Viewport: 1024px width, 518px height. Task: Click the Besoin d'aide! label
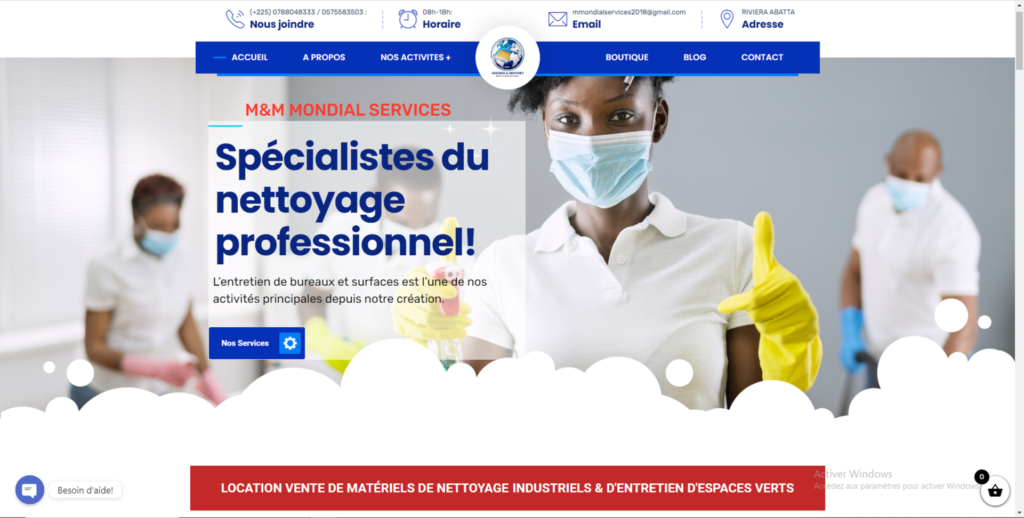point(85,490)
